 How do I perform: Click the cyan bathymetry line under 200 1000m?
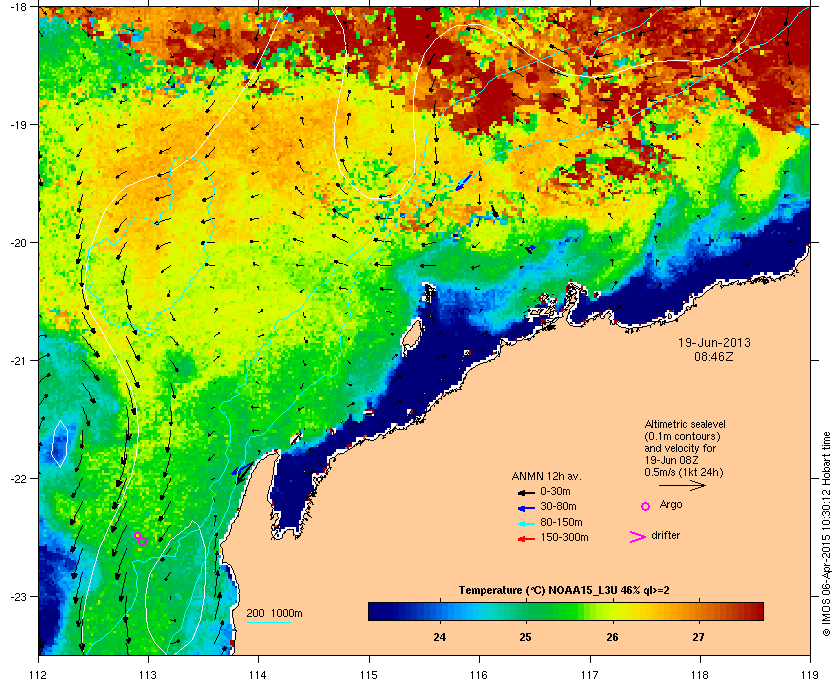(268, 622)
